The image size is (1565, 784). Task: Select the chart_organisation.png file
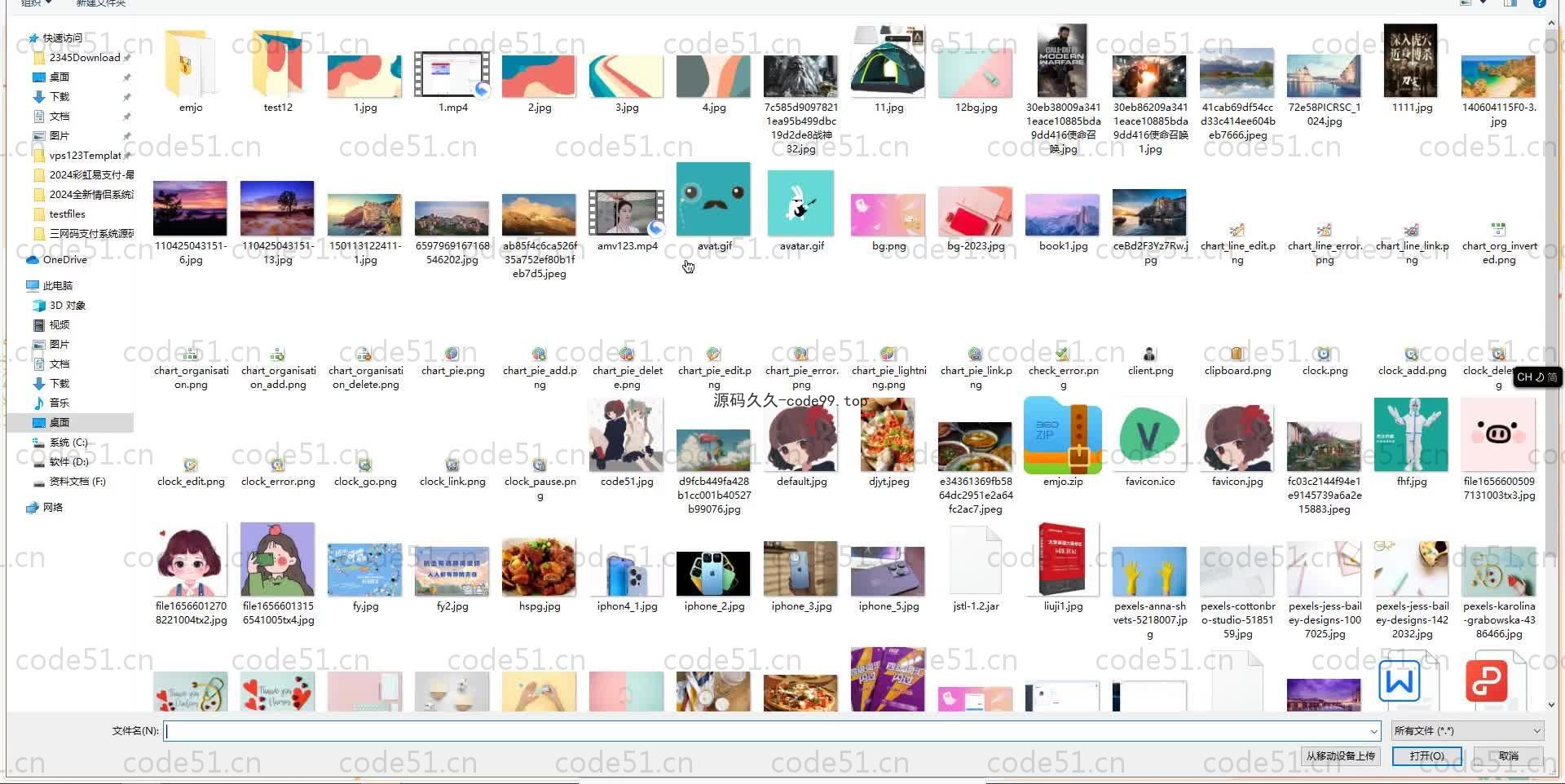(x=191, y=354)
